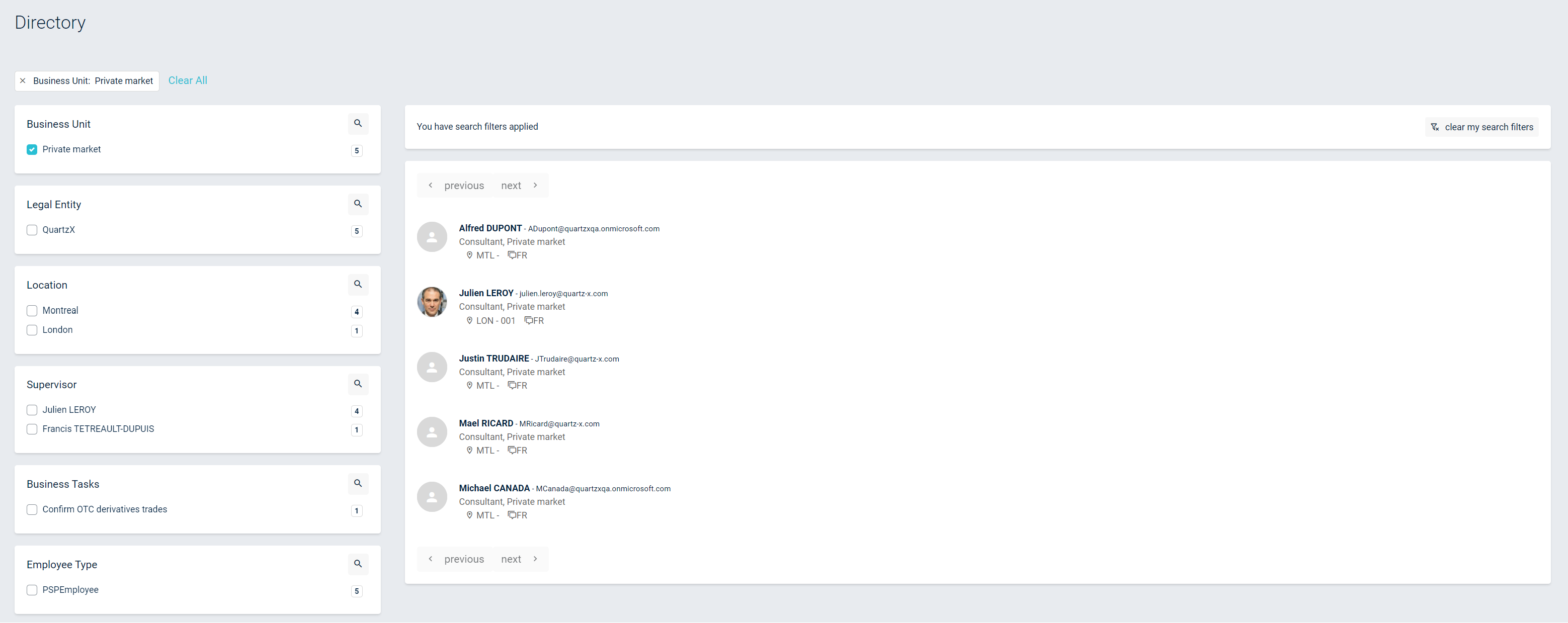This screenshot has width=1568, height=623.
Task: Remove Business Unit Private market filter chip
Action: pos(23,81)
